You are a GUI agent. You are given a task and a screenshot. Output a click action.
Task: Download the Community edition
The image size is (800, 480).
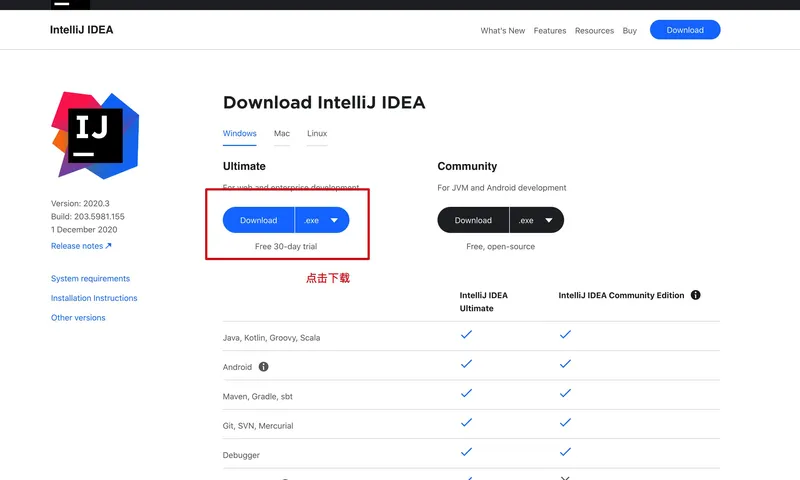[473, 220]
